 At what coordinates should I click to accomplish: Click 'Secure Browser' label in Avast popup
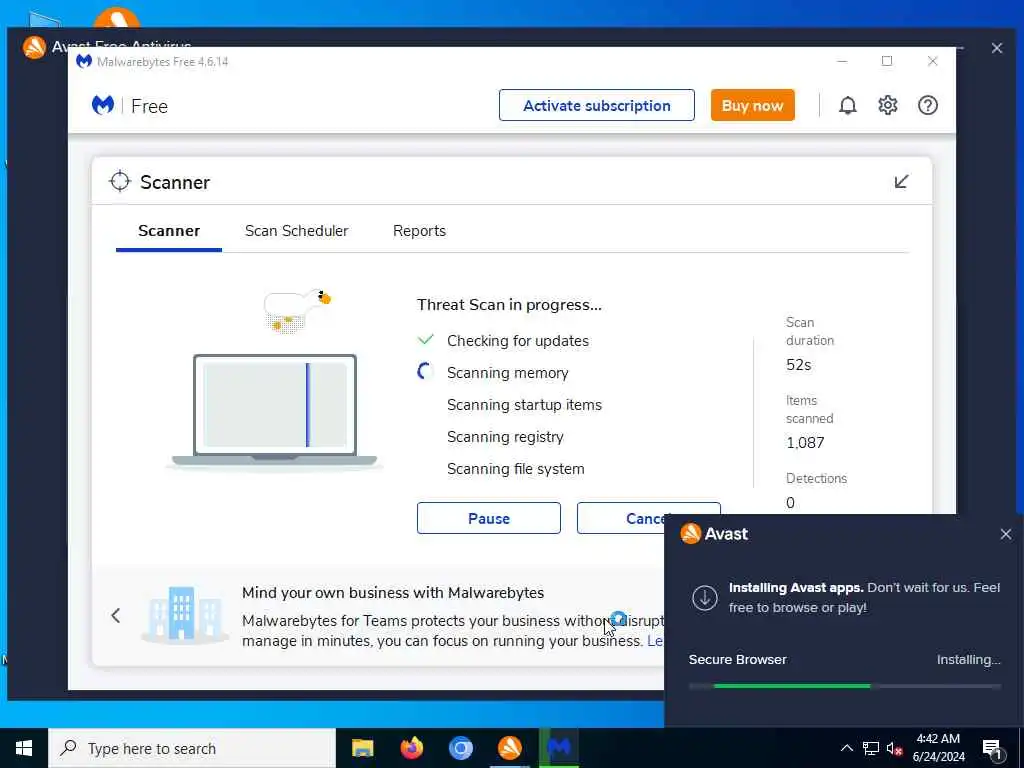point(737,660)
